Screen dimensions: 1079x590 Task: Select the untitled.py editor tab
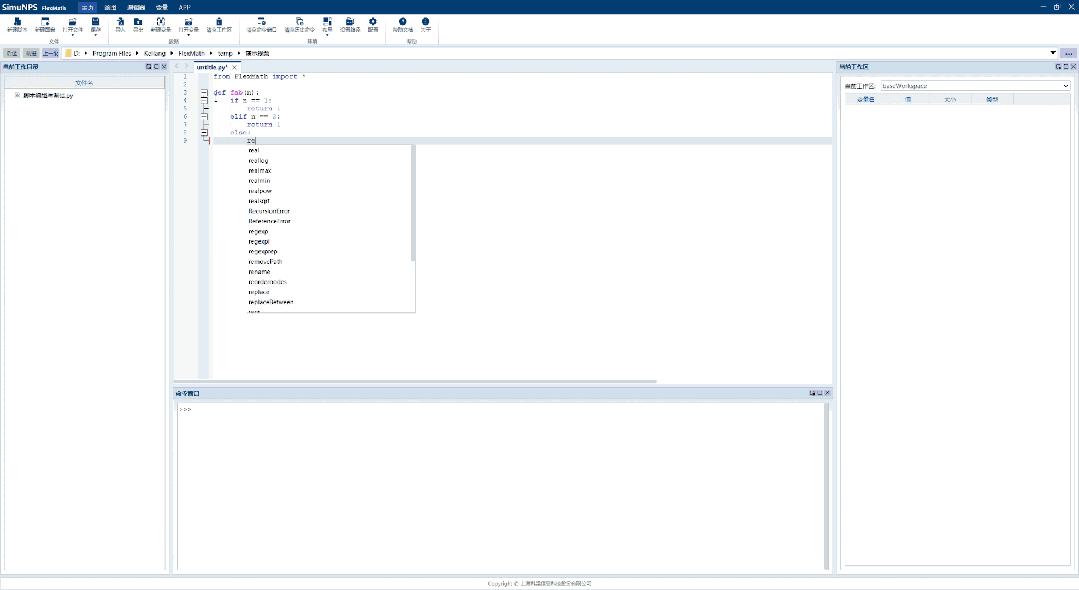click(211, 67)
